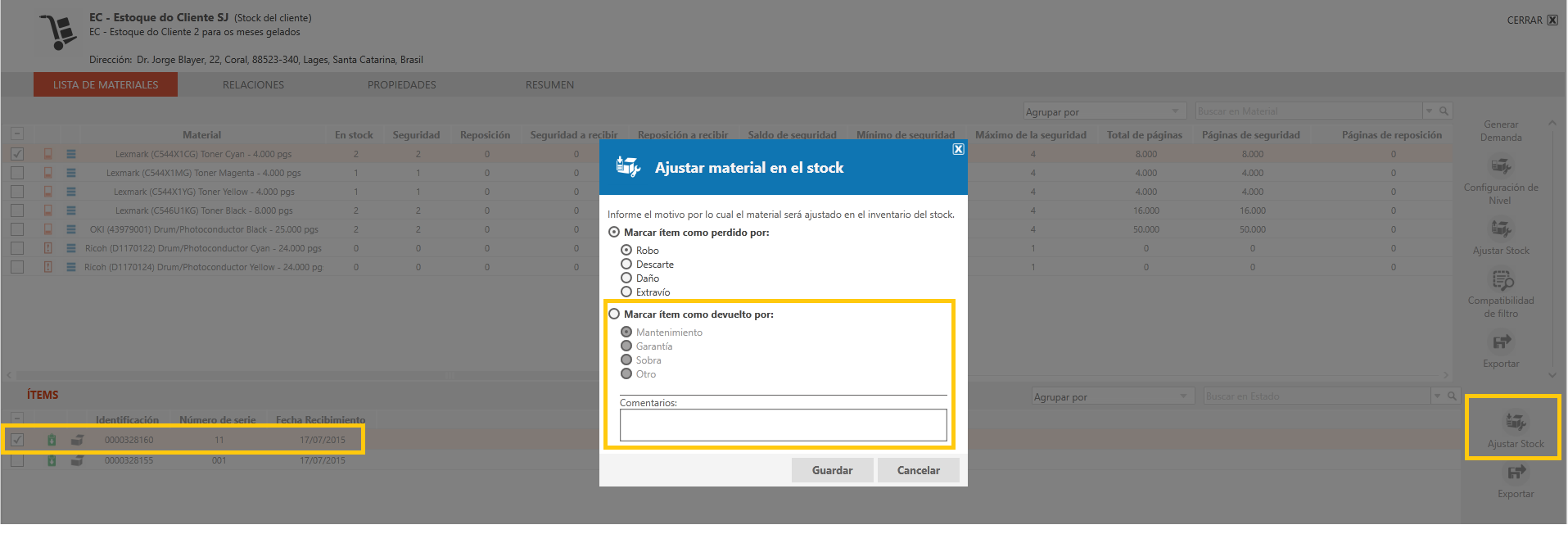Click warning icon for Ricoh Drum Cyan row
The height and width of the screenshot is (534, 1568).
pyautogui.click(x=48, y=248)
